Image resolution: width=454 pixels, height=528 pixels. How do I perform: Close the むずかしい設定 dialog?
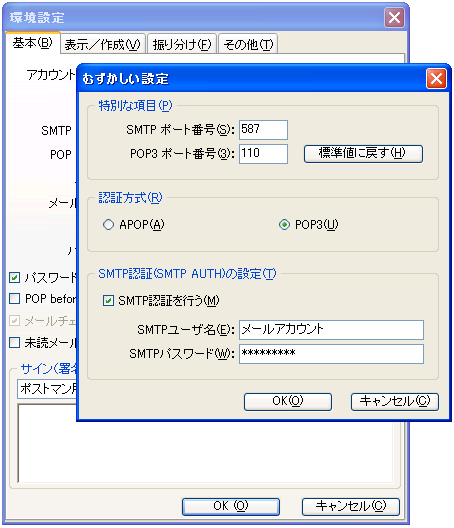[436, 79]
